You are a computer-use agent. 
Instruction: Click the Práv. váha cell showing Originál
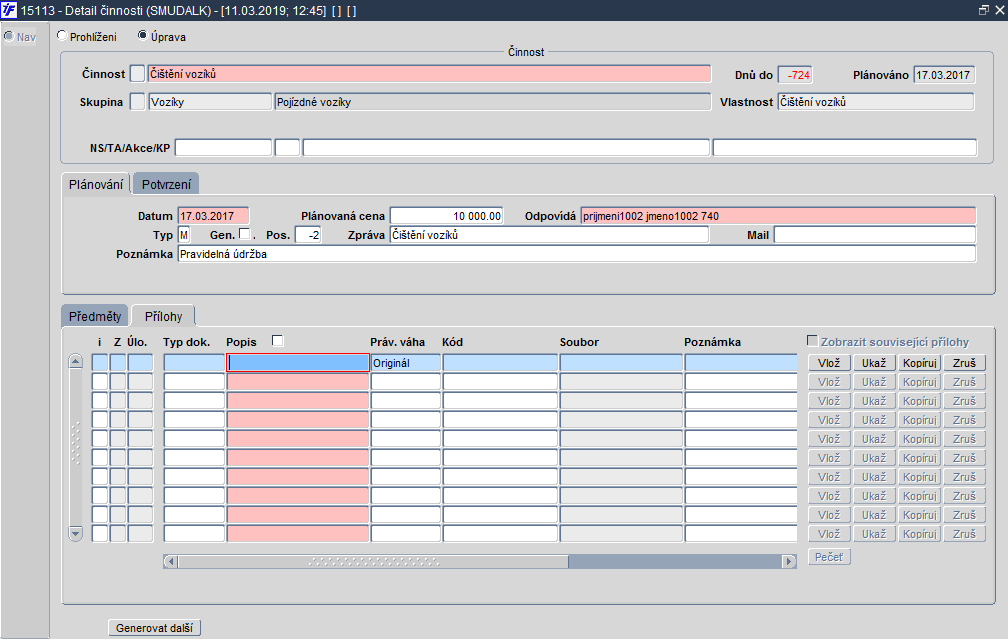coord(406,363)
